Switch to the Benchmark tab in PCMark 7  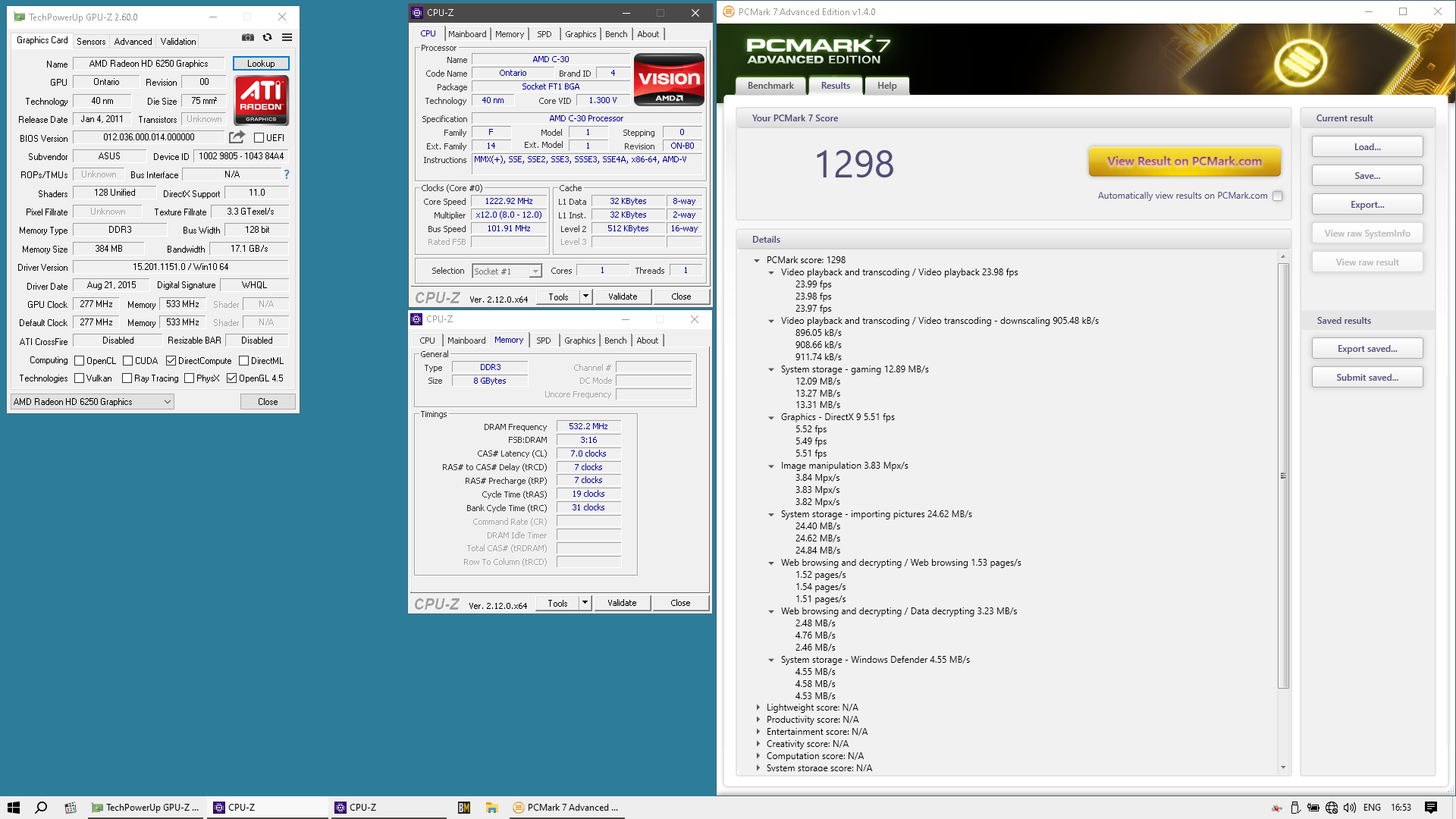pos(770,86)
